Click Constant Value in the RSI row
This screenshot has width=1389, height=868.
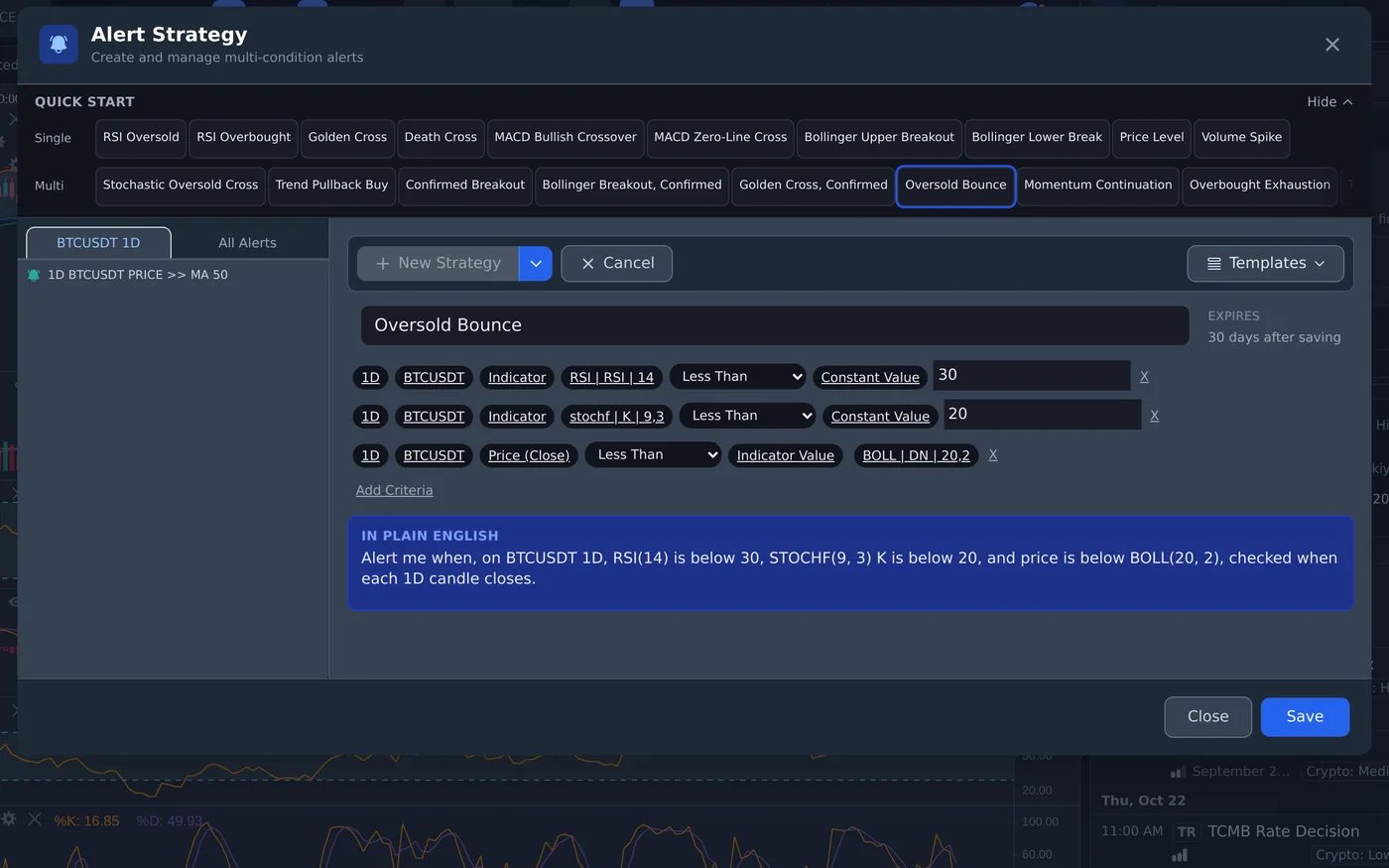tap(870, 377)
